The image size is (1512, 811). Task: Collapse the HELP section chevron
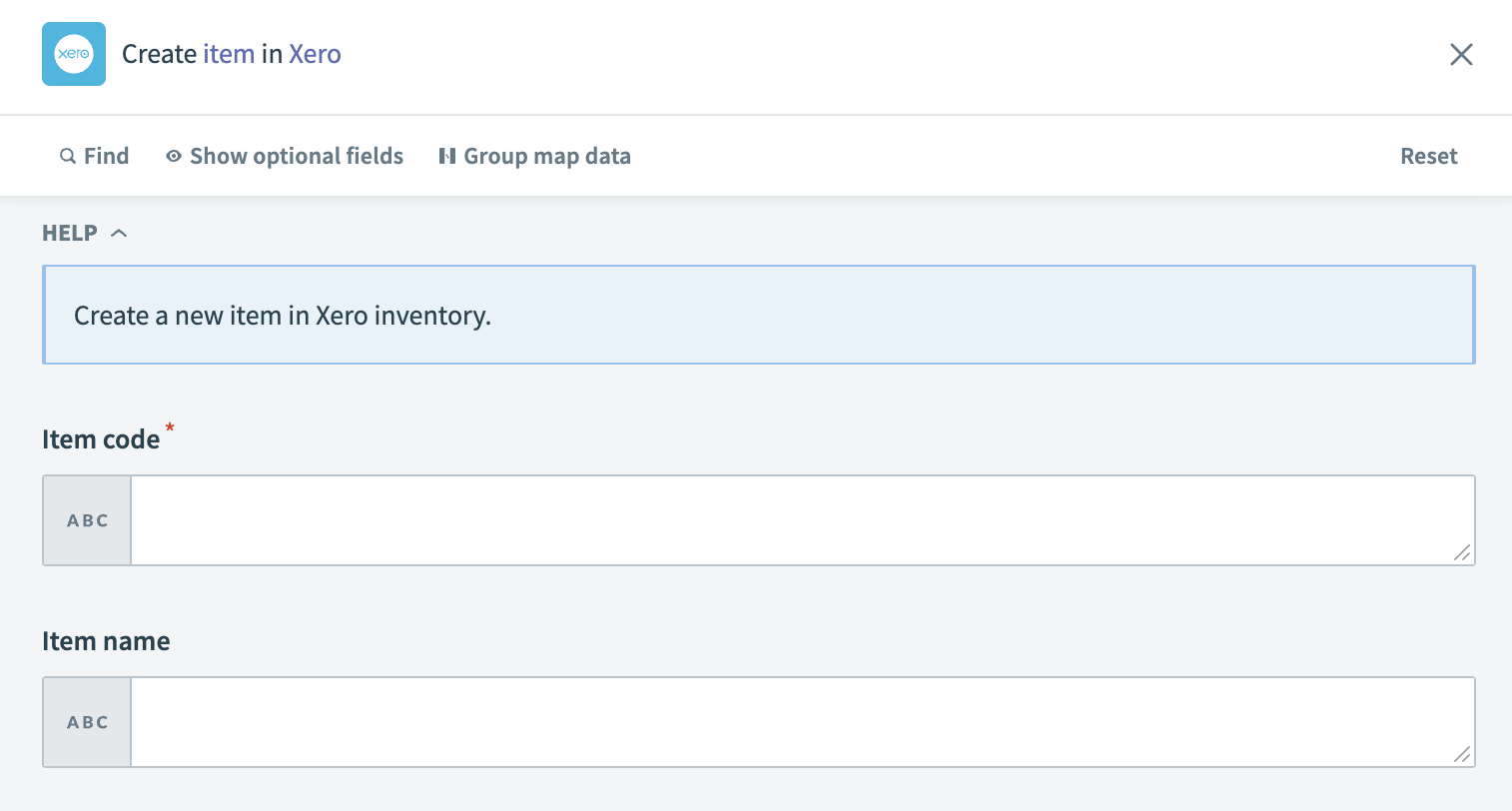point(119,233)
